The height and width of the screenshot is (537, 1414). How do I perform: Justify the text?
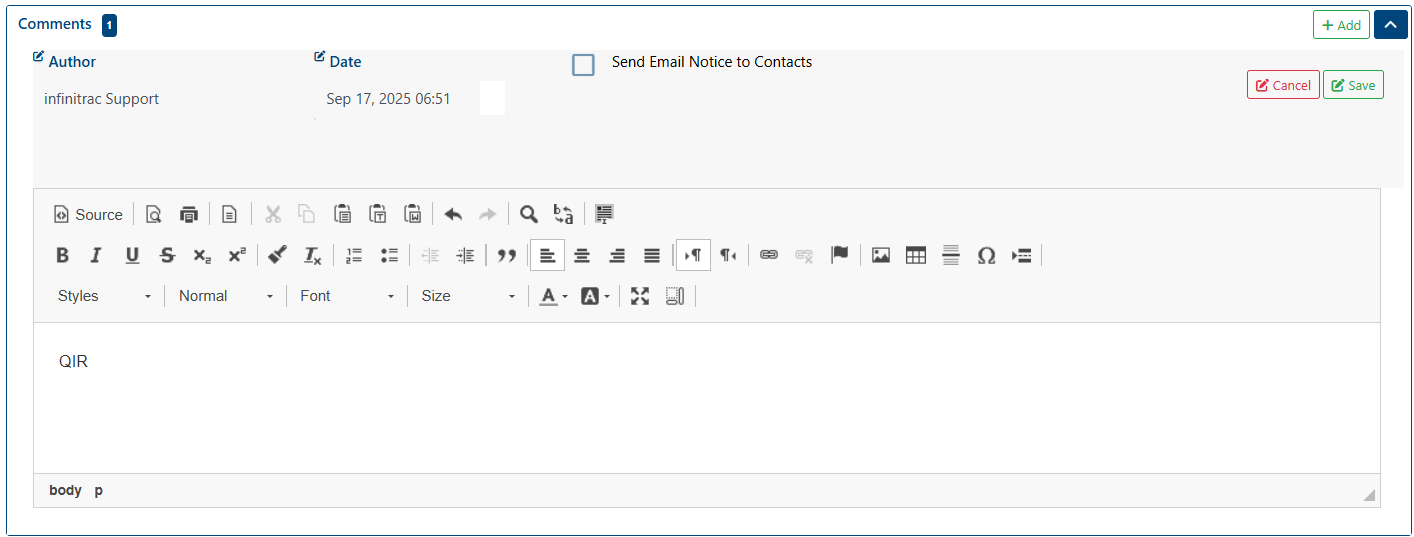tap(652, 255)
